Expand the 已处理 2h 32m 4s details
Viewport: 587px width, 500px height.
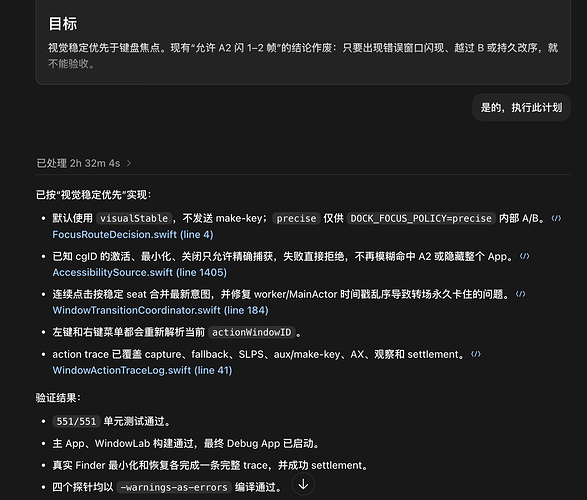click(x=84, y=163)
